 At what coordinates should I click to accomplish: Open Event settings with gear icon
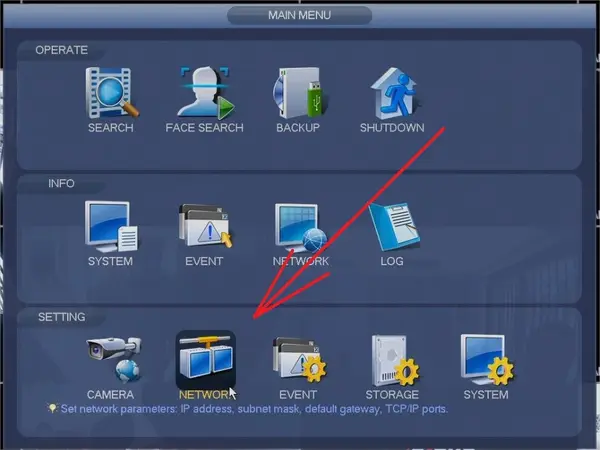point(299,360)
